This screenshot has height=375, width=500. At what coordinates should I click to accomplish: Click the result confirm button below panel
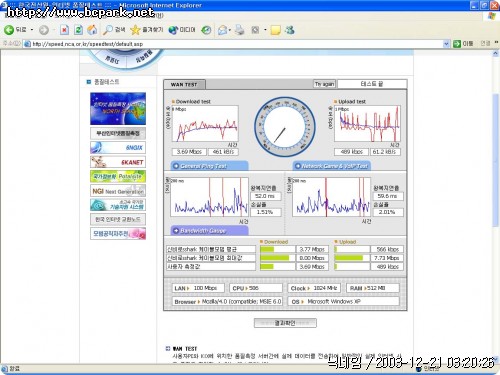pyautogui.click(x=285, y=323)
